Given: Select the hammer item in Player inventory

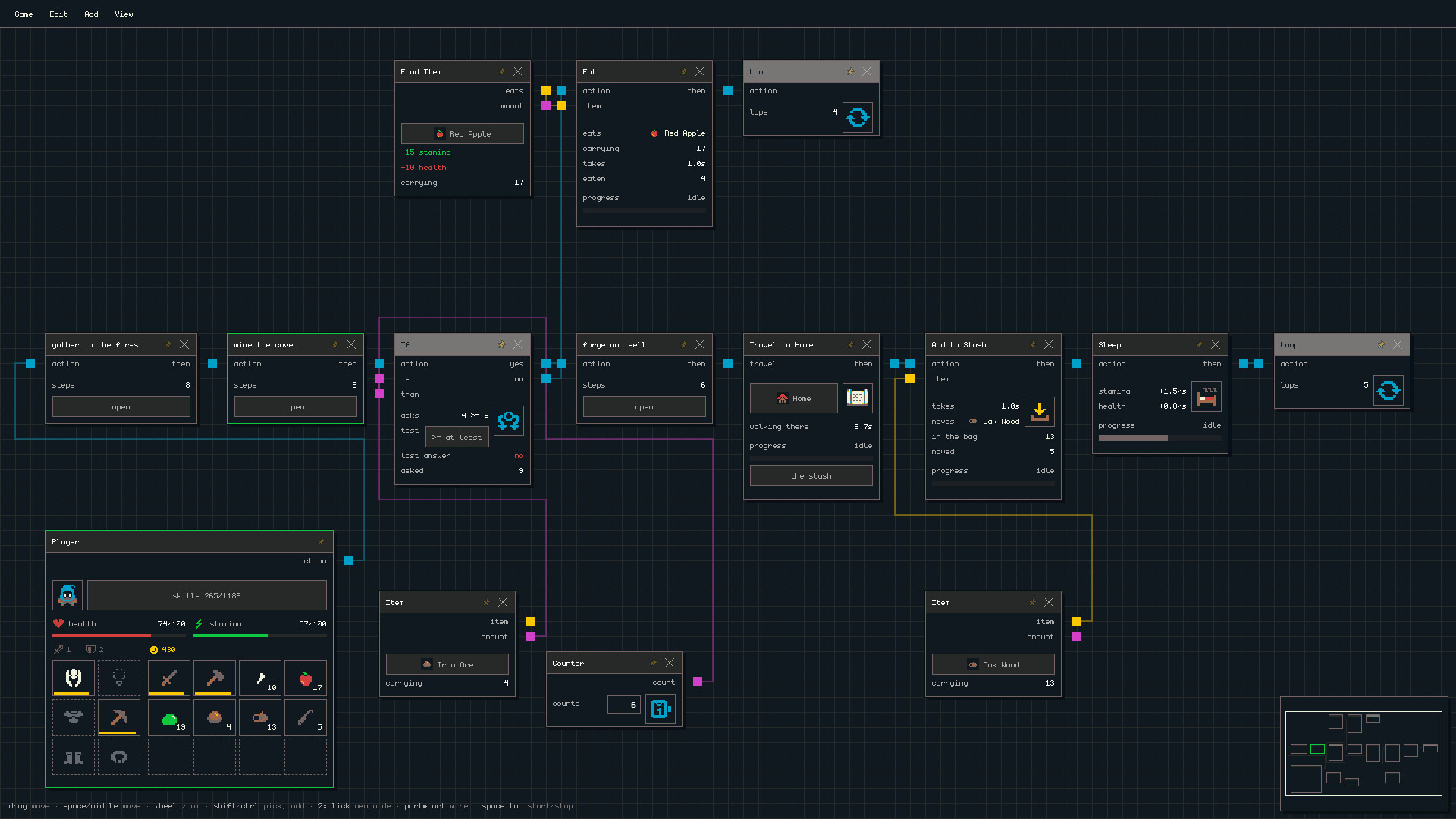Looking at the screenshot, I should coord(215,677).
